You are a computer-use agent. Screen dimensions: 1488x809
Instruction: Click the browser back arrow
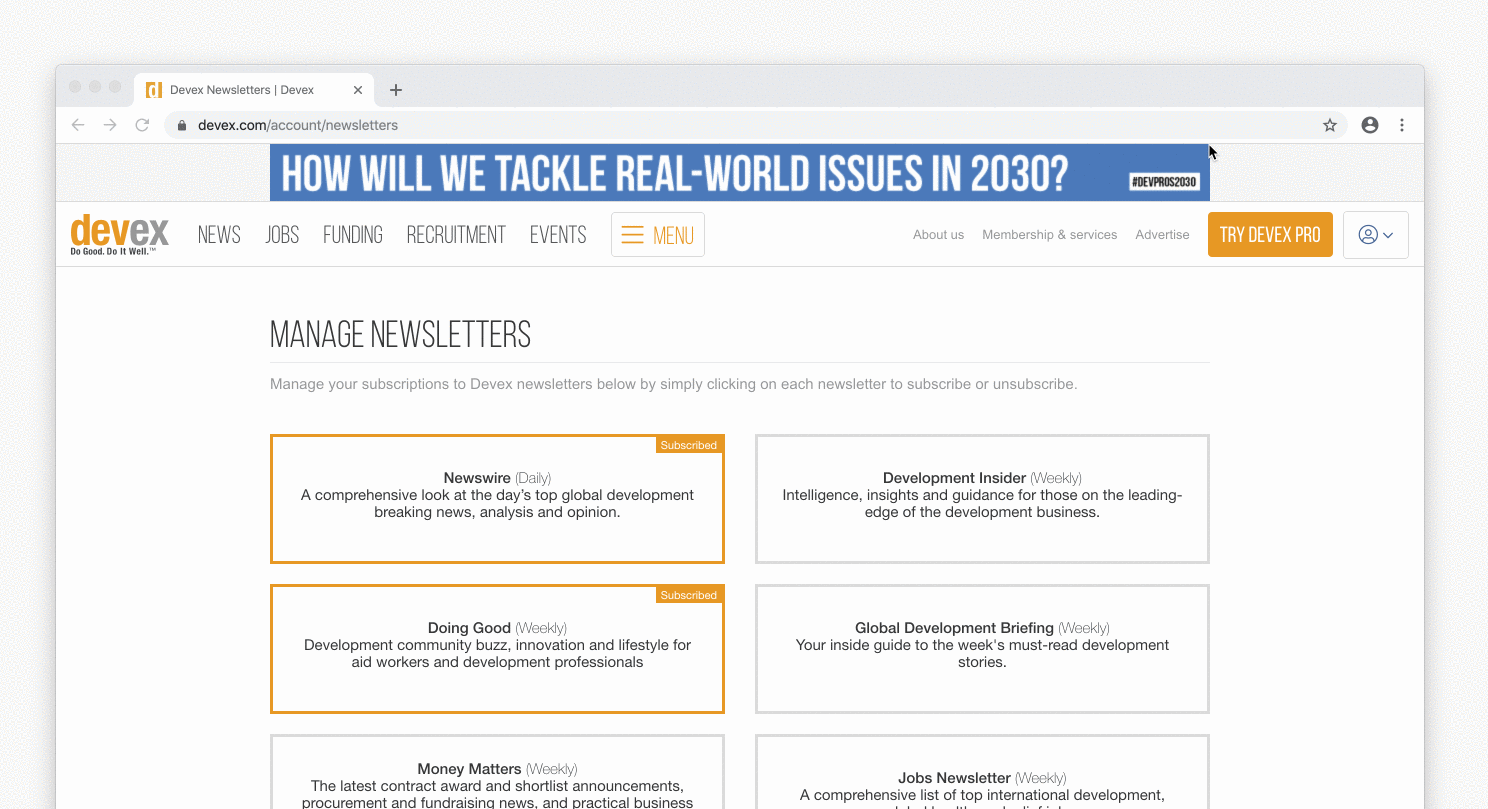click(78, 125)
